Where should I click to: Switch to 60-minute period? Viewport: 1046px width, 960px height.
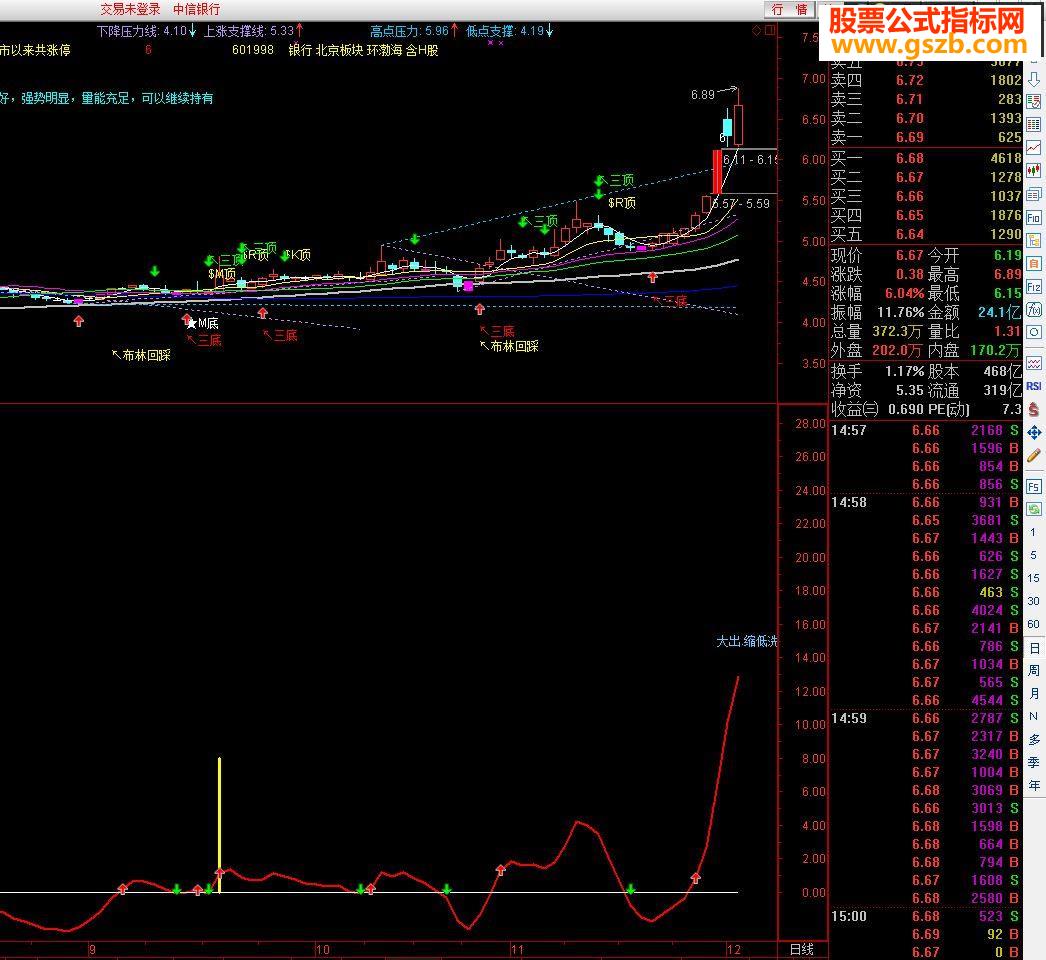[1033, 624]
